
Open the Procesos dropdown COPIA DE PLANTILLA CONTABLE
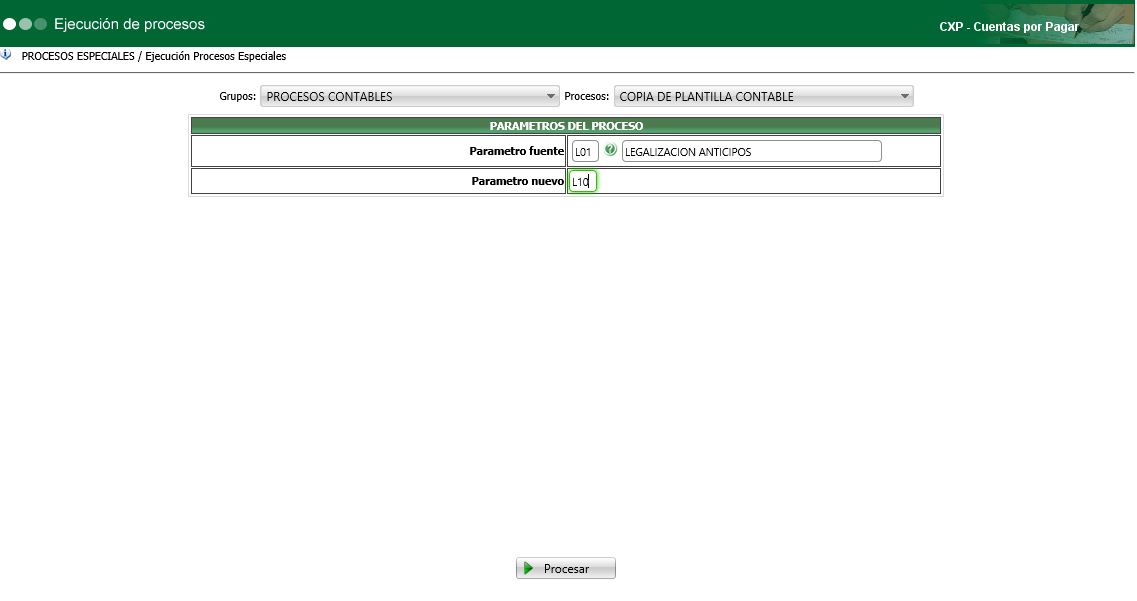coord(764,96)
